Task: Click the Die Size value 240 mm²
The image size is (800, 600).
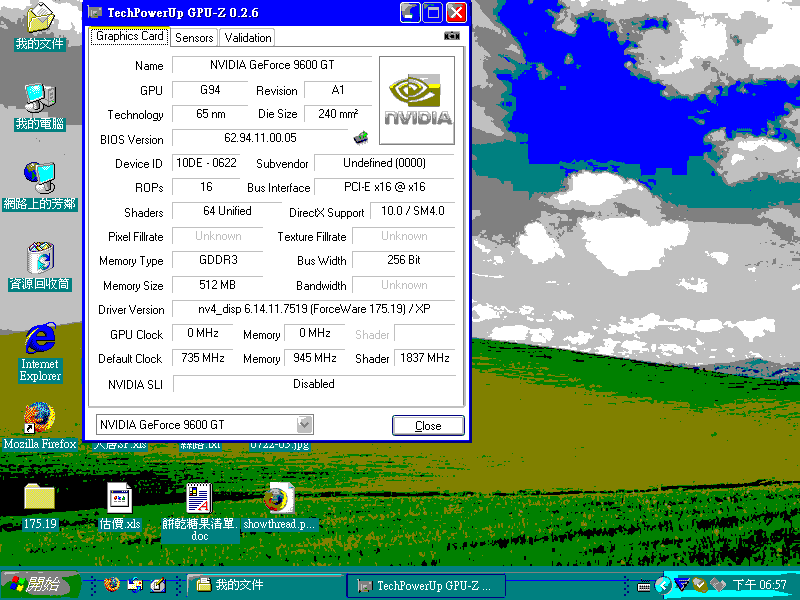Action: [x=338, y=114]
